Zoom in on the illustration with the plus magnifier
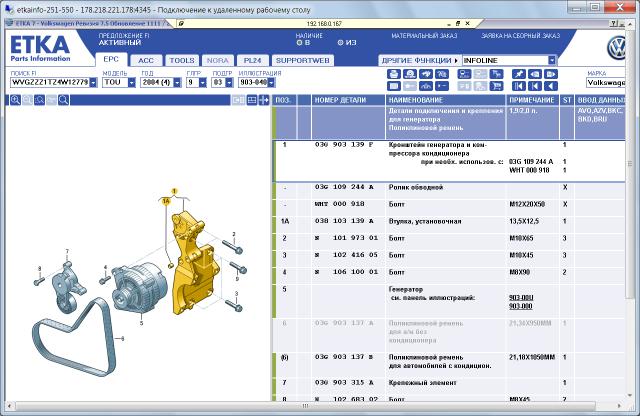The image size is (640, 416). click(x=16, y=100)
